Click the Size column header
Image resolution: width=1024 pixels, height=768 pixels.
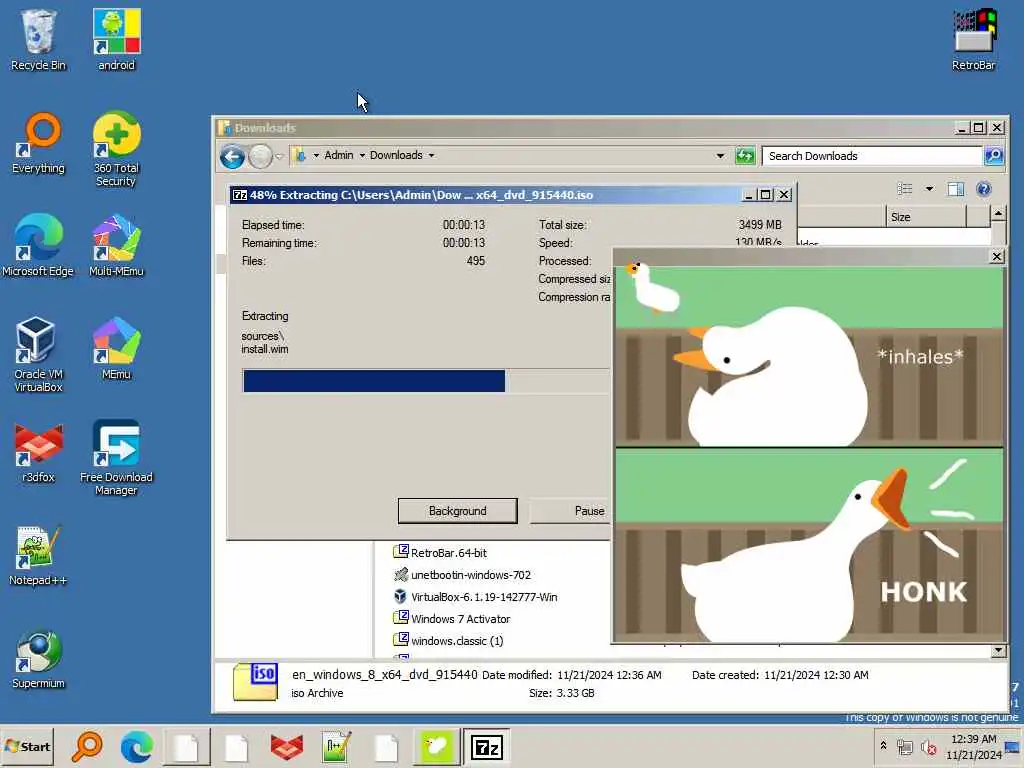point(925,217)
